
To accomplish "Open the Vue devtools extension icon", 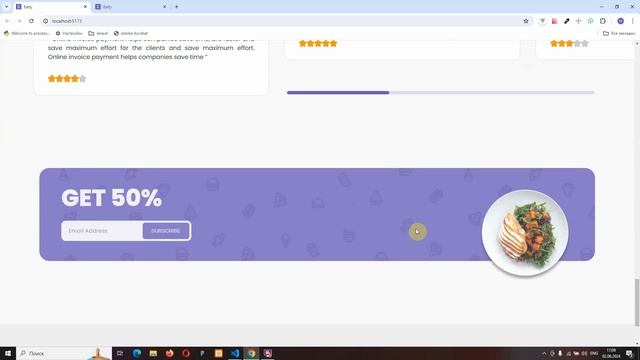I will pos(542,21).
